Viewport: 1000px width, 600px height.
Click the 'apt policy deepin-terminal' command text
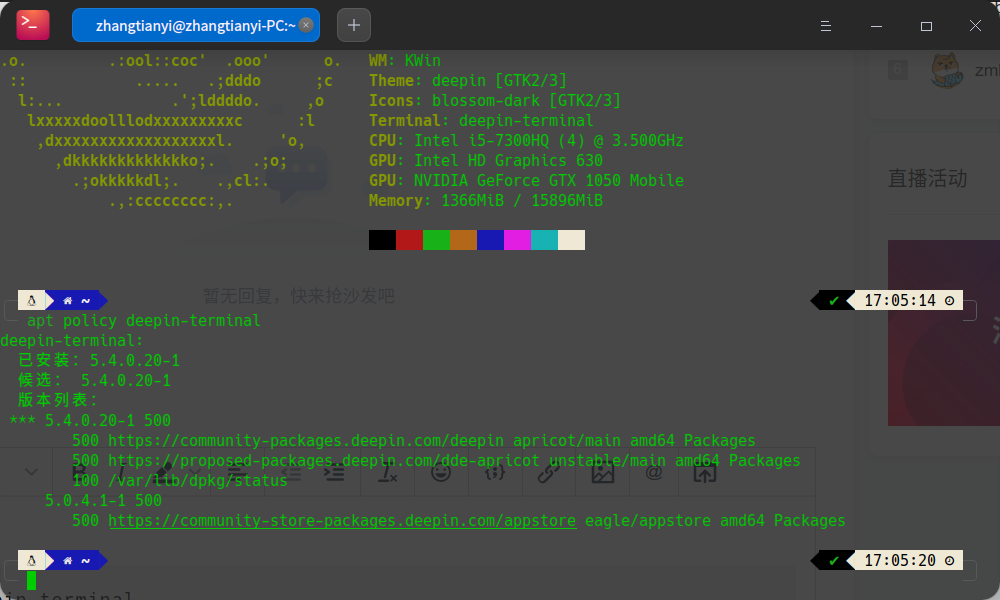point(143,320)
